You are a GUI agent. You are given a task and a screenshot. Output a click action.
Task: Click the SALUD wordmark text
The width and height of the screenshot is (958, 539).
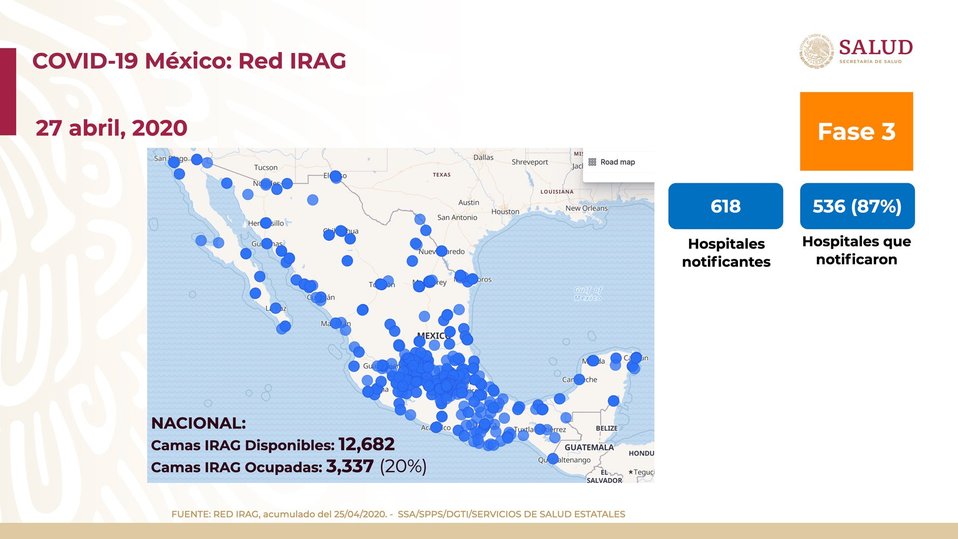875,48
